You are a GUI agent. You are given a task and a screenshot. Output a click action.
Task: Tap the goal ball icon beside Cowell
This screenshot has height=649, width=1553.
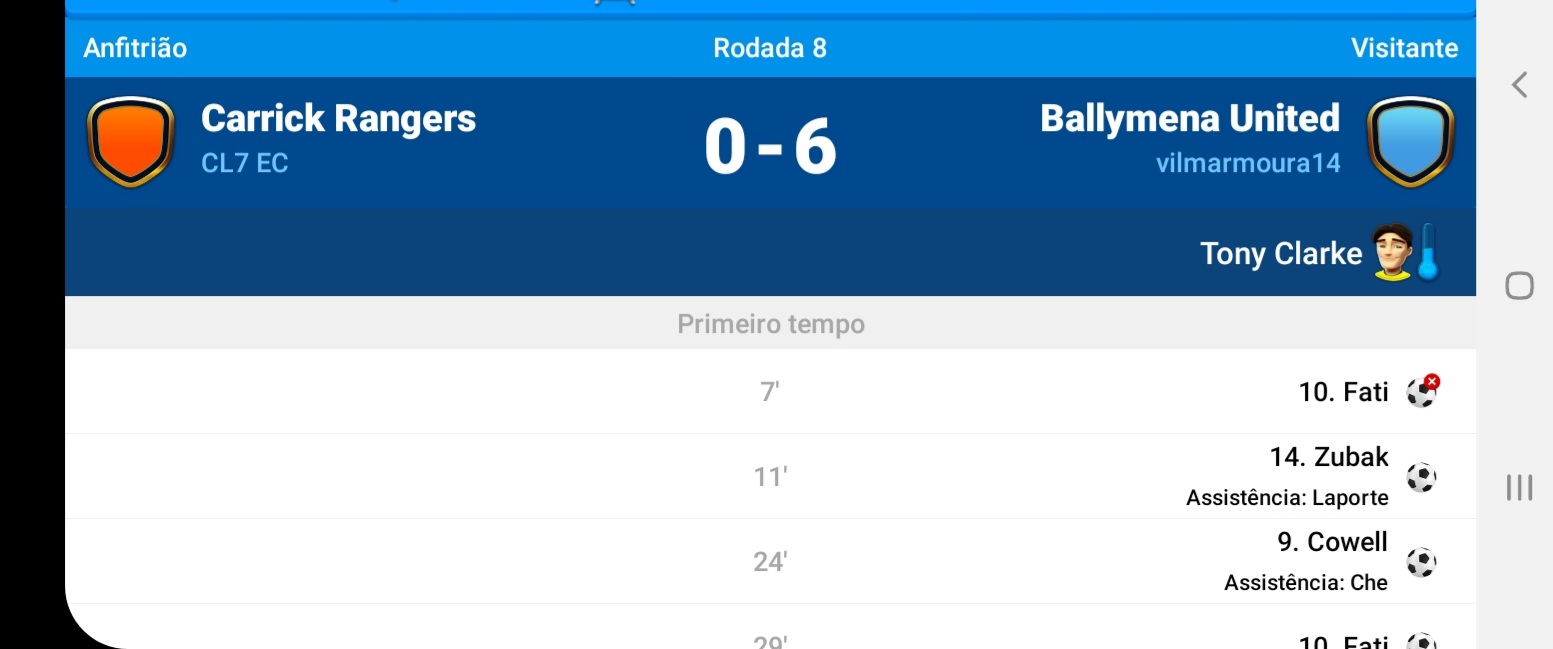[x=1421, y=562]
